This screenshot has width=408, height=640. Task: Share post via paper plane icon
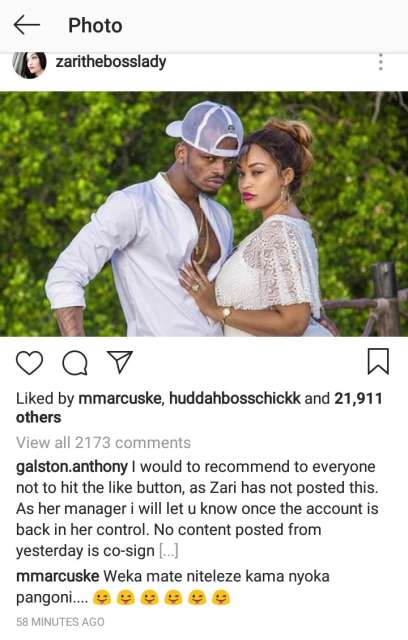[x=120, y=362]
